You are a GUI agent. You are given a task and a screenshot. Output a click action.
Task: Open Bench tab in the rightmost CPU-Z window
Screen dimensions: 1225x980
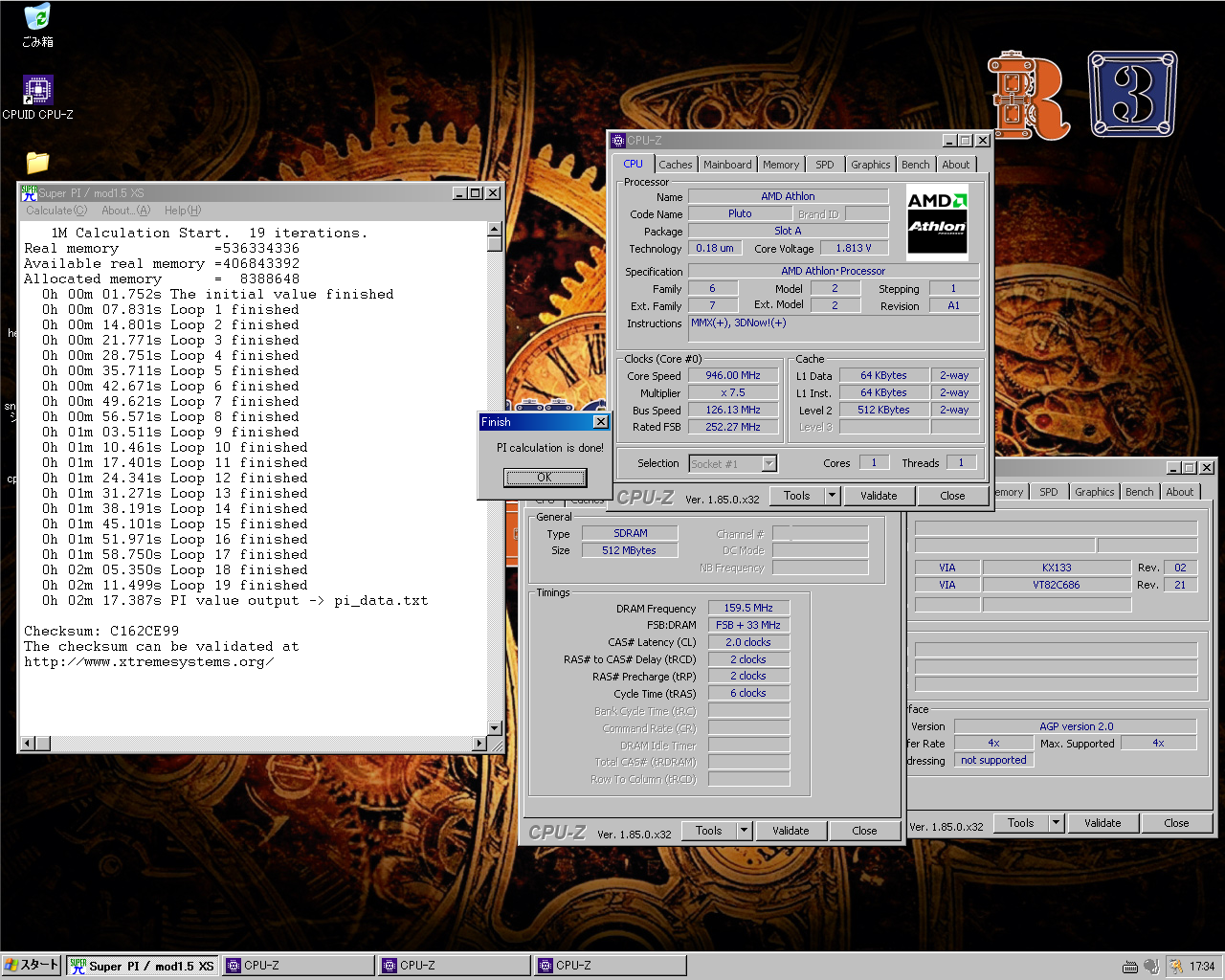tap(1139, 492)
